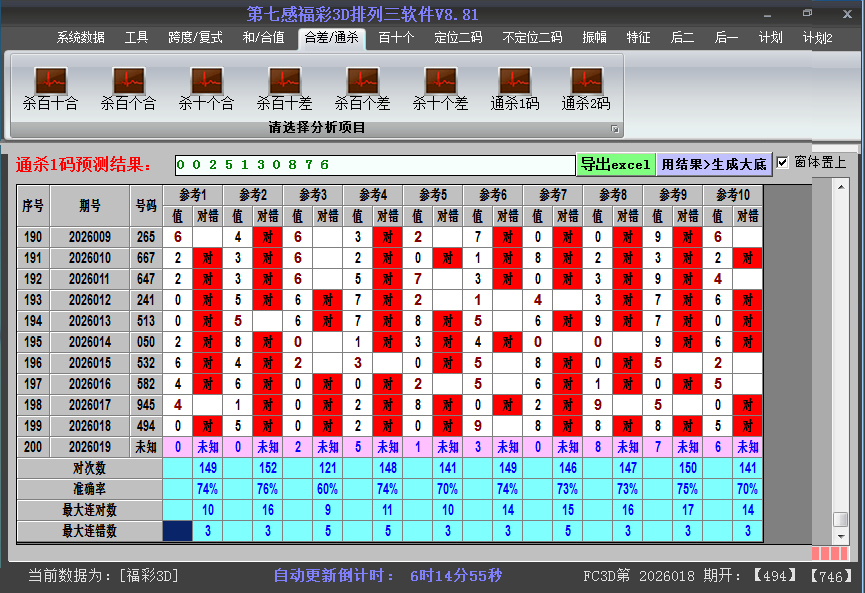
Task: Switch to the 跨度/复式 tab
Action: tap(195, 38)
